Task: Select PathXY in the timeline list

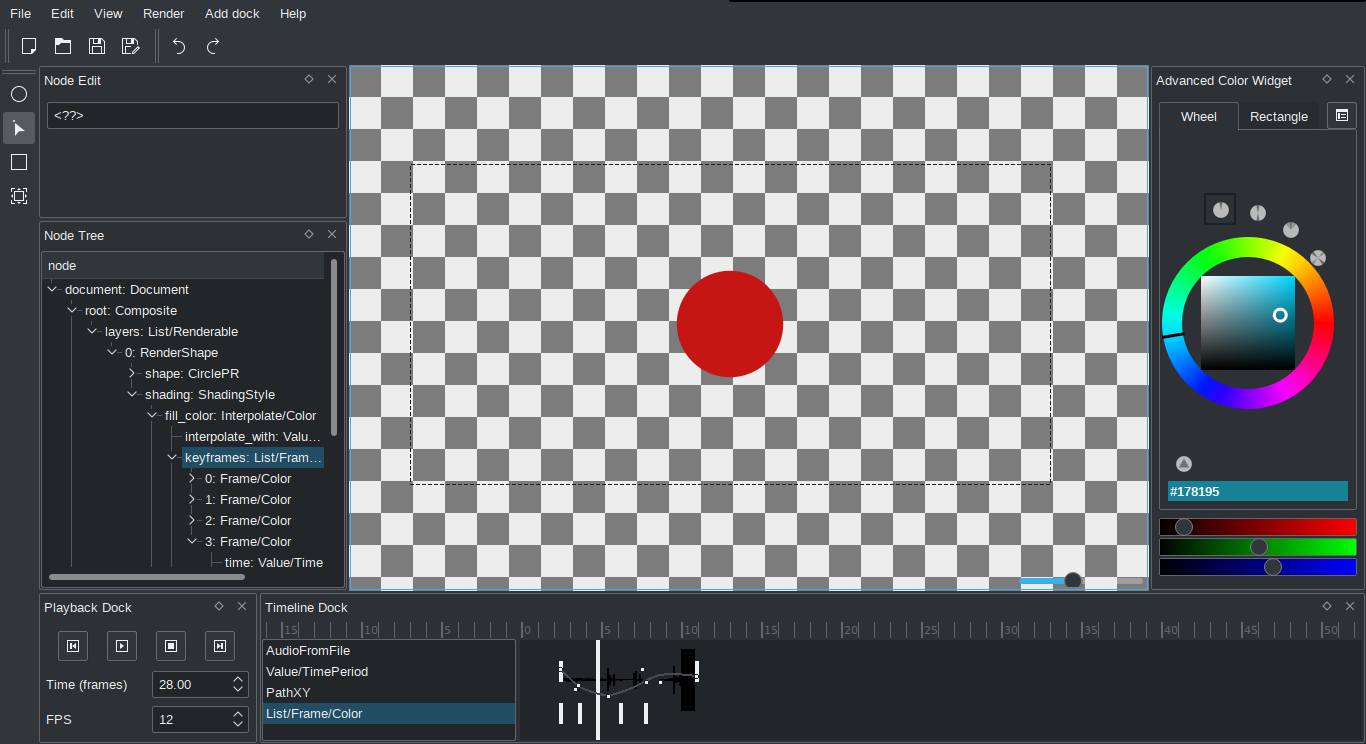Action: point(389,693)
